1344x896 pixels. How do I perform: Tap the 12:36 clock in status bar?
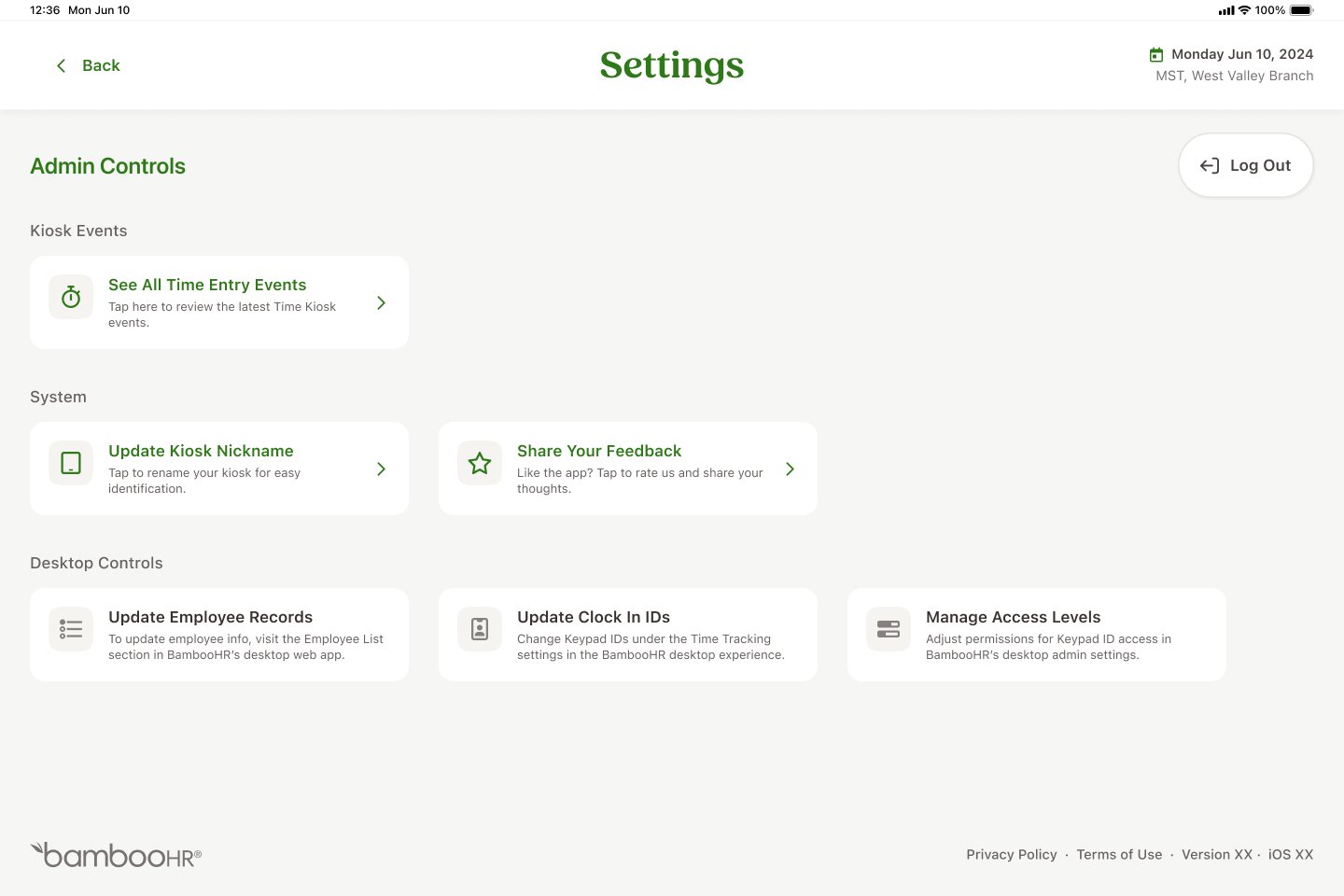pyautogui.click(x=45, y=10)
